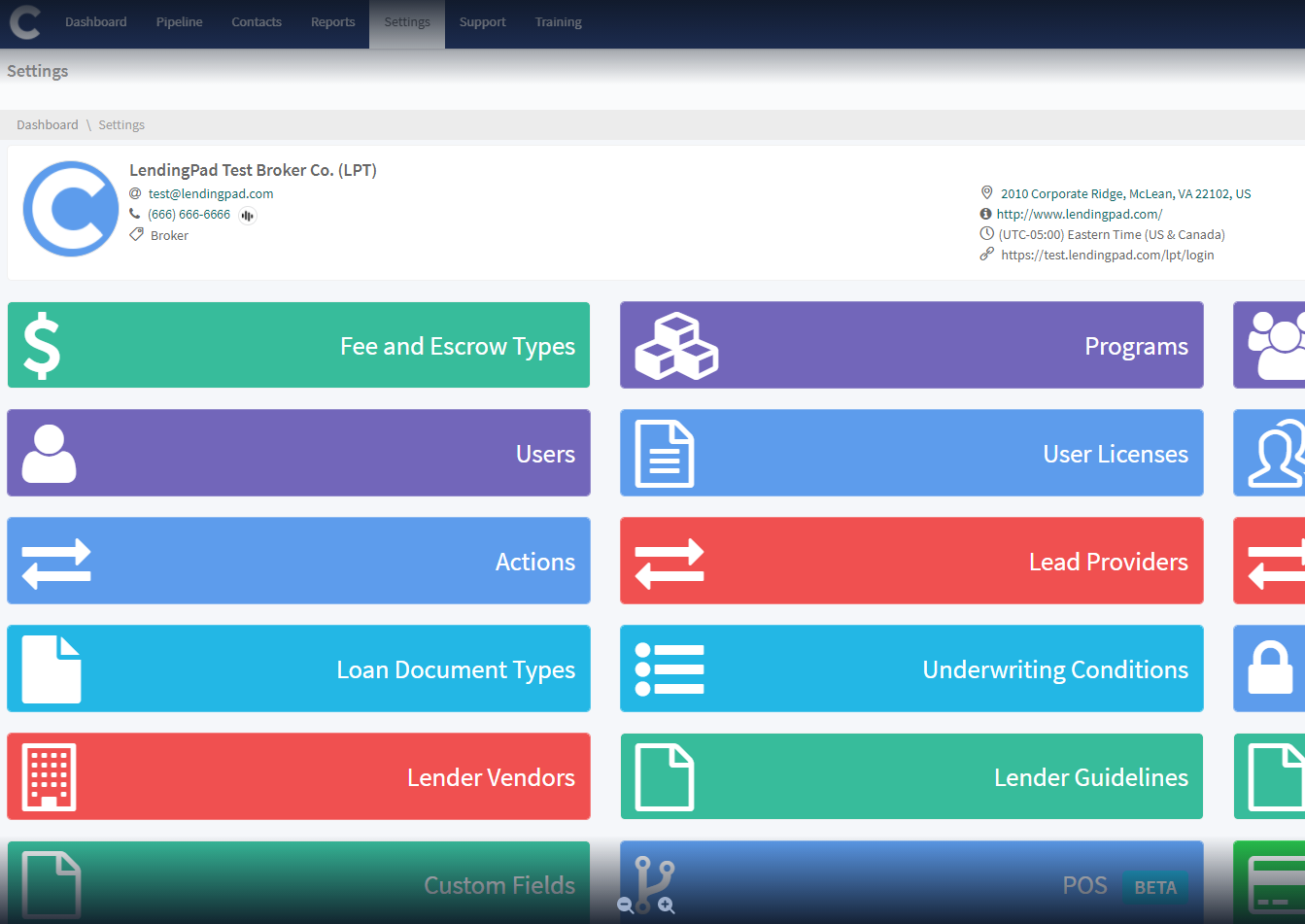This screenshot has height=924, width=1305.
Task: Click the dollar sign Fee and Escrow icon
Action: 42,346
